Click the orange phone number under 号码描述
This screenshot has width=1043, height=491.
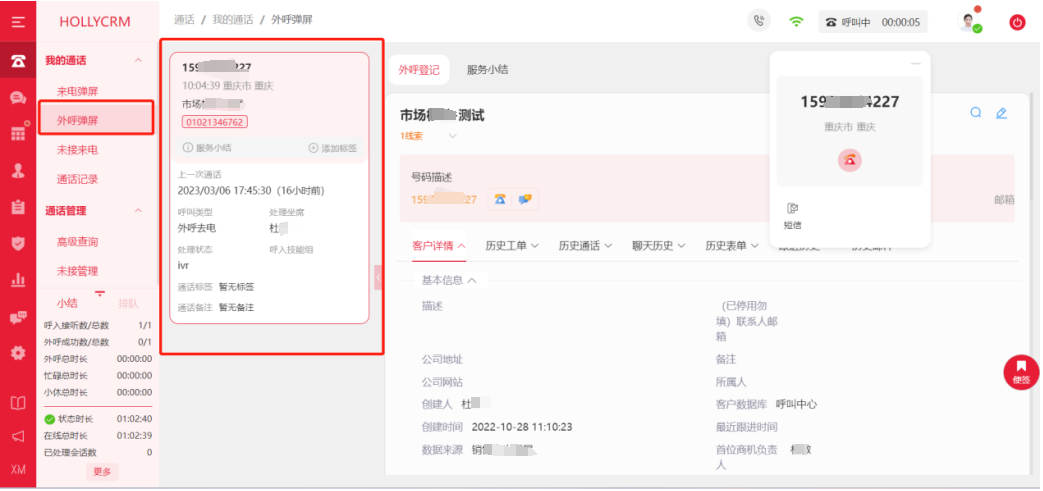point(444,200)
